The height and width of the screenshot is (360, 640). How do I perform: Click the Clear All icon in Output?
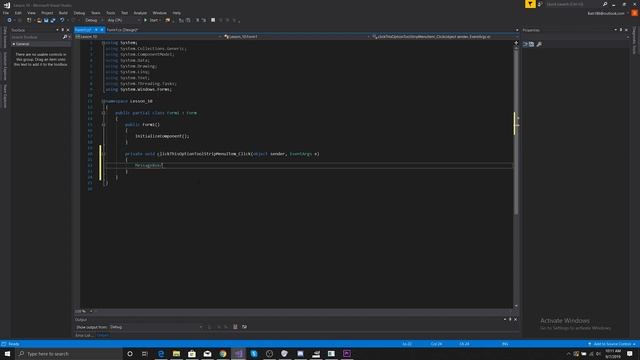point(235,327)
